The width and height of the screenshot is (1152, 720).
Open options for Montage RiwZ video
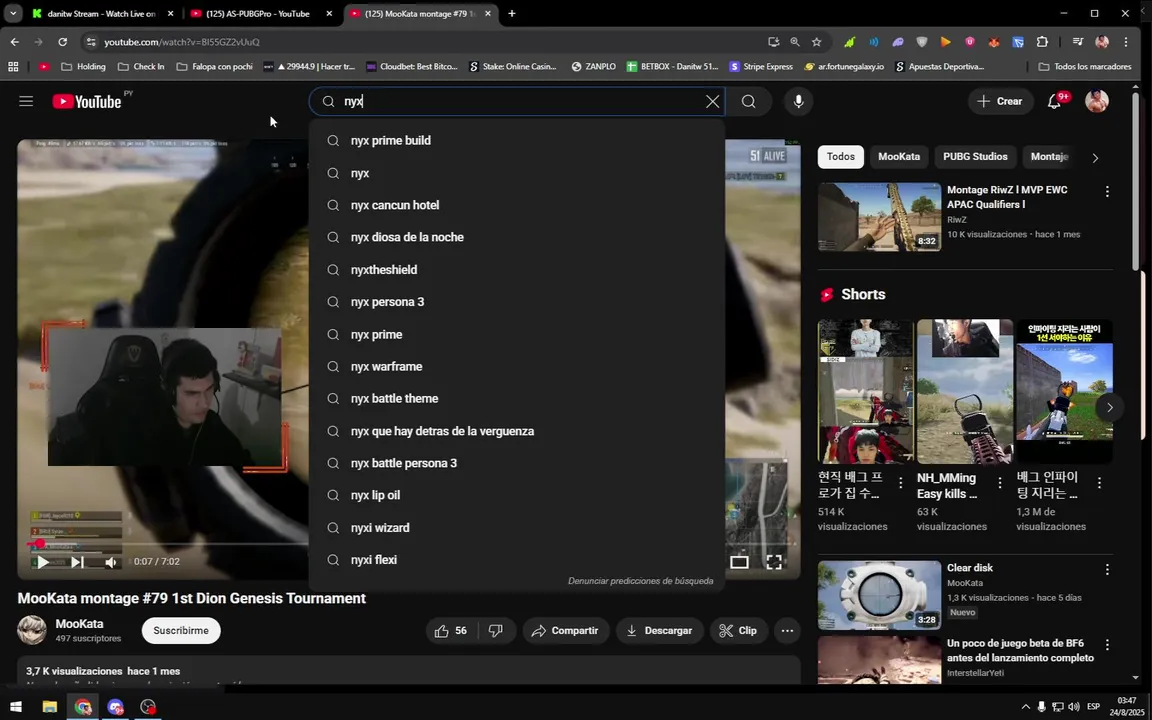tap(1107, 192)
